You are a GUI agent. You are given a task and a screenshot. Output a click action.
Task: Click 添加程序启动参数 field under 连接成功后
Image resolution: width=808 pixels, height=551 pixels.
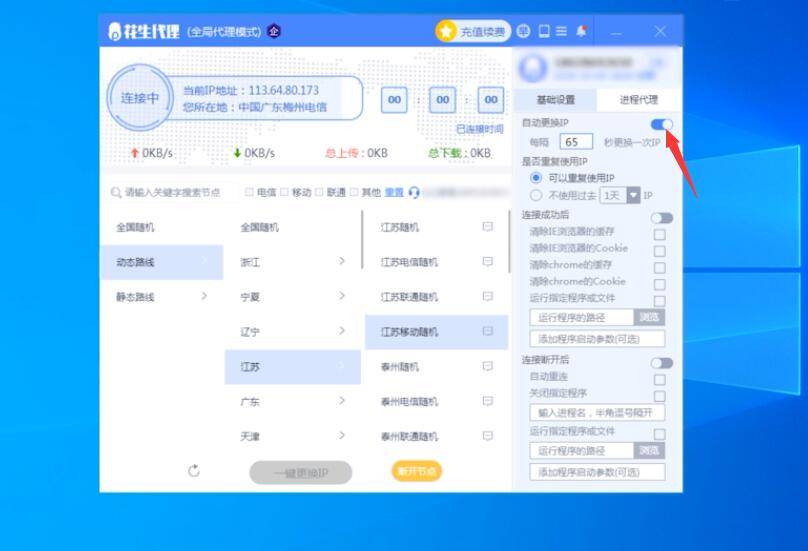coord(597,339)
